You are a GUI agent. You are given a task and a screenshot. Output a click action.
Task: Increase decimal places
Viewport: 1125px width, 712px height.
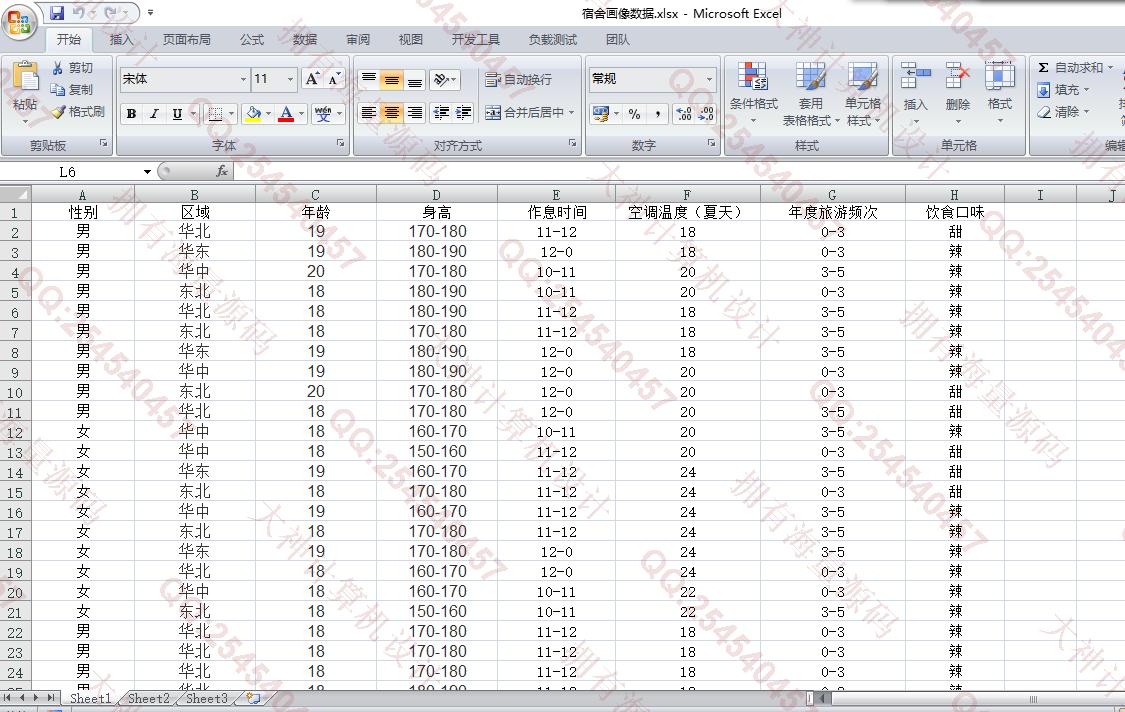coord(684,113)
